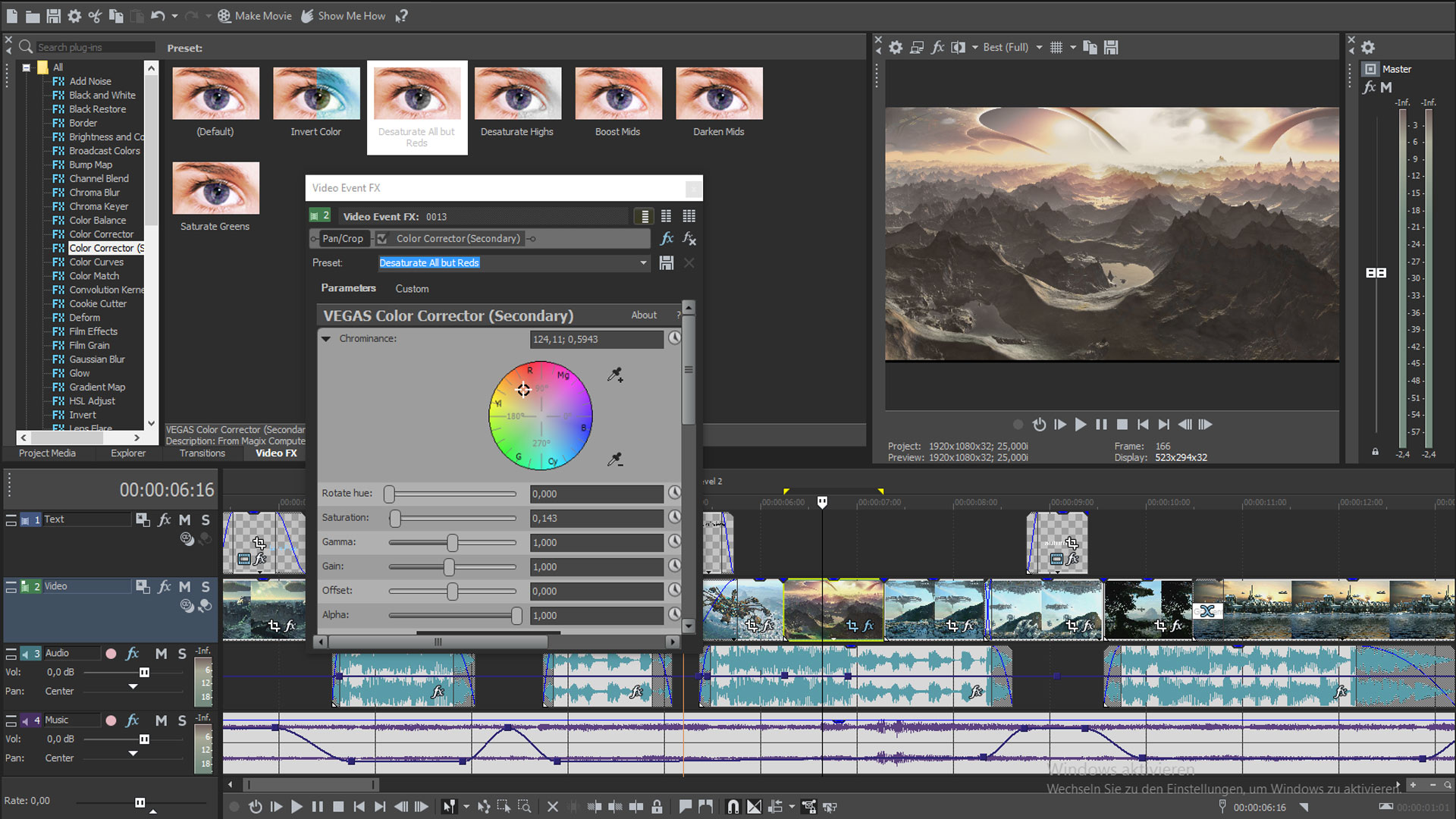Switch to the Custom tab
The image size is (1456, 819).
coord(412,288)
